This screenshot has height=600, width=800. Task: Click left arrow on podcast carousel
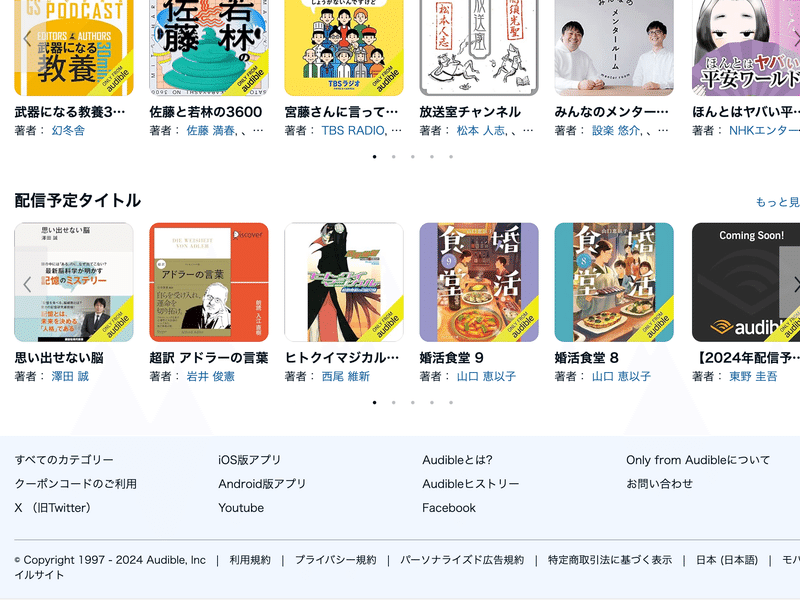point(28,38)
